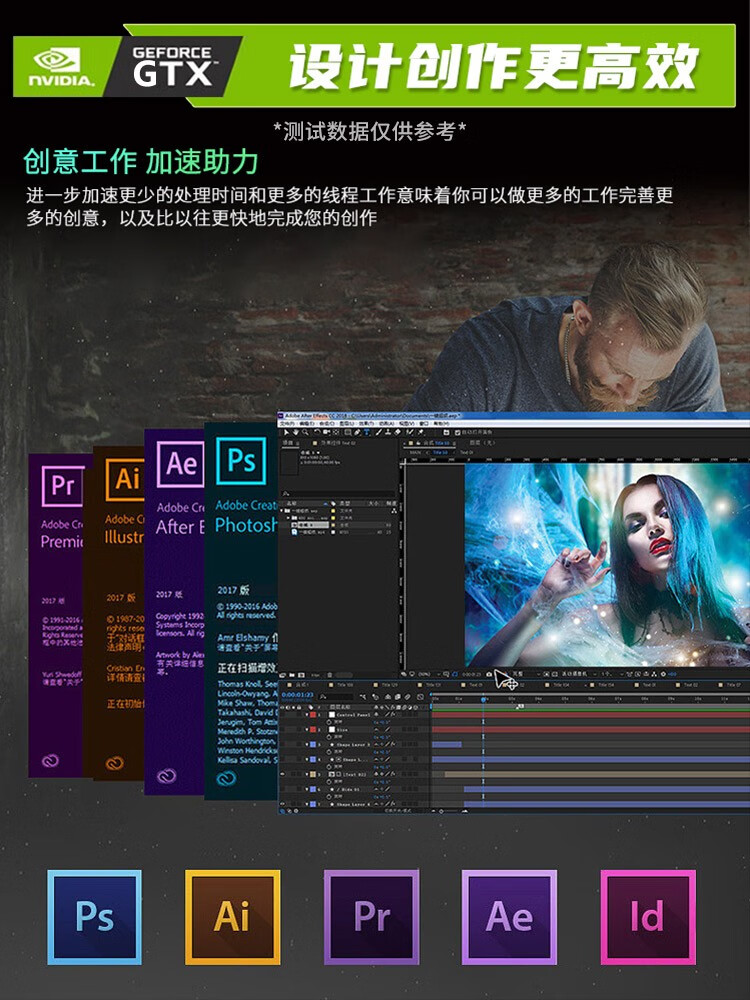Switch to the 项目 project panel tab
750x1000 pixels.
(288, 443)
